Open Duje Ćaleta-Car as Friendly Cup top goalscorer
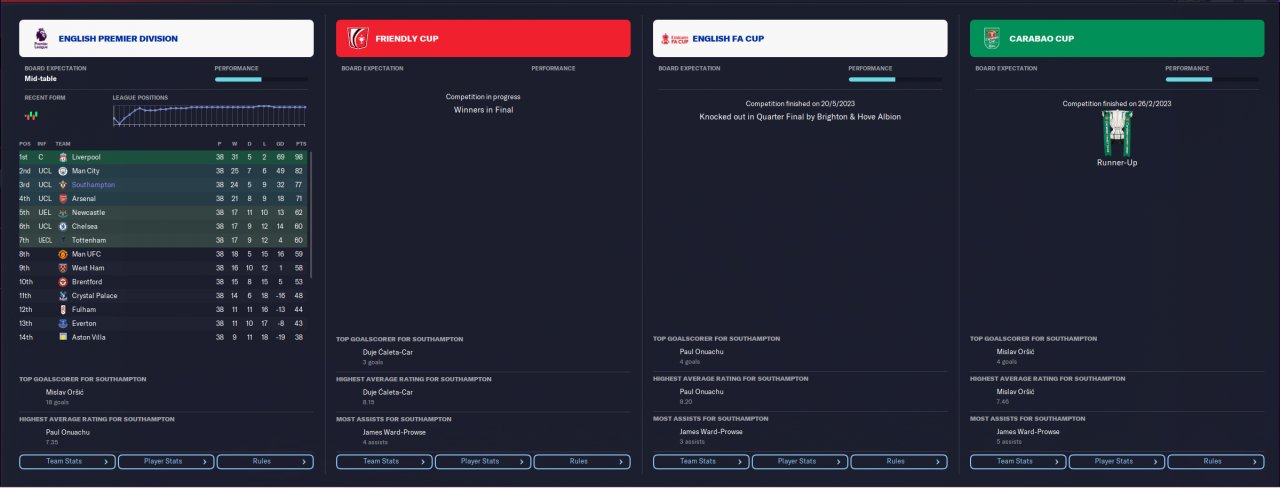The height and width of the screenshot is (488, 1280). (x=388, y=353)
